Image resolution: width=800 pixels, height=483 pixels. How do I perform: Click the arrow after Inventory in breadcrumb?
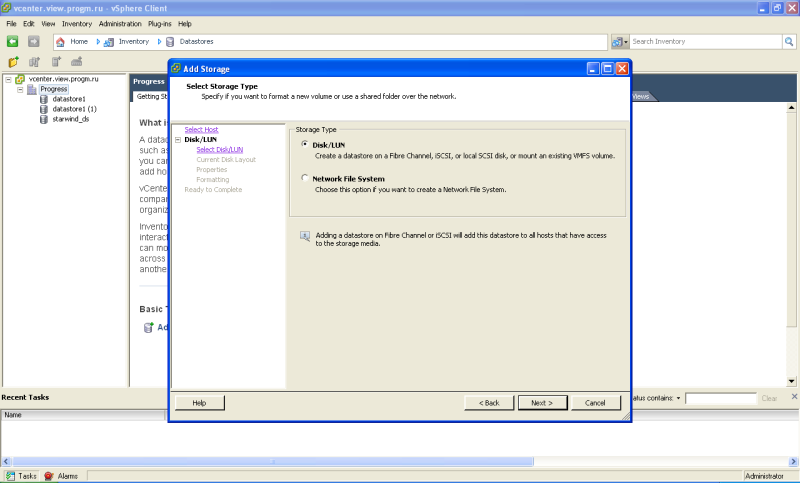(159, 42)
